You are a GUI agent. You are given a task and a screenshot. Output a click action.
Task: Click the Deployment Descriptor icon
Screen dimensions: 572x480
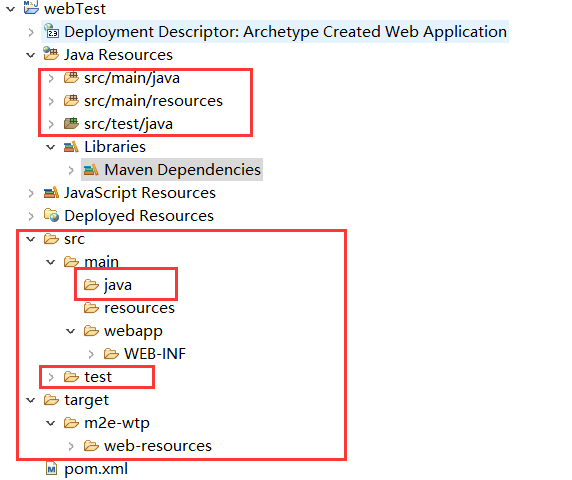(x=51, y=31)
